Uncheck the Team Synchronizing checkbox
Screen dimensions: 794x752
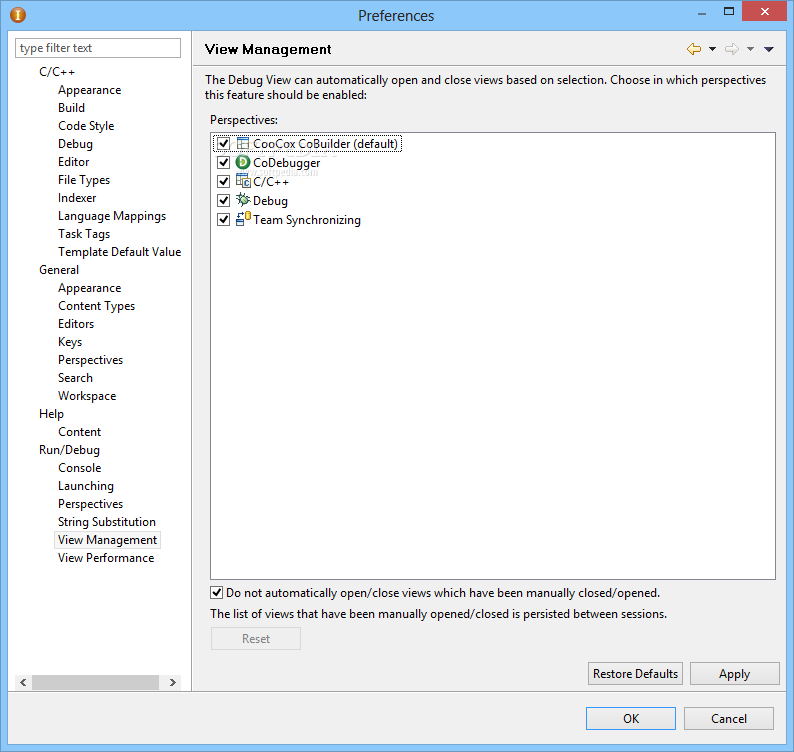click(x=223, y=219)
